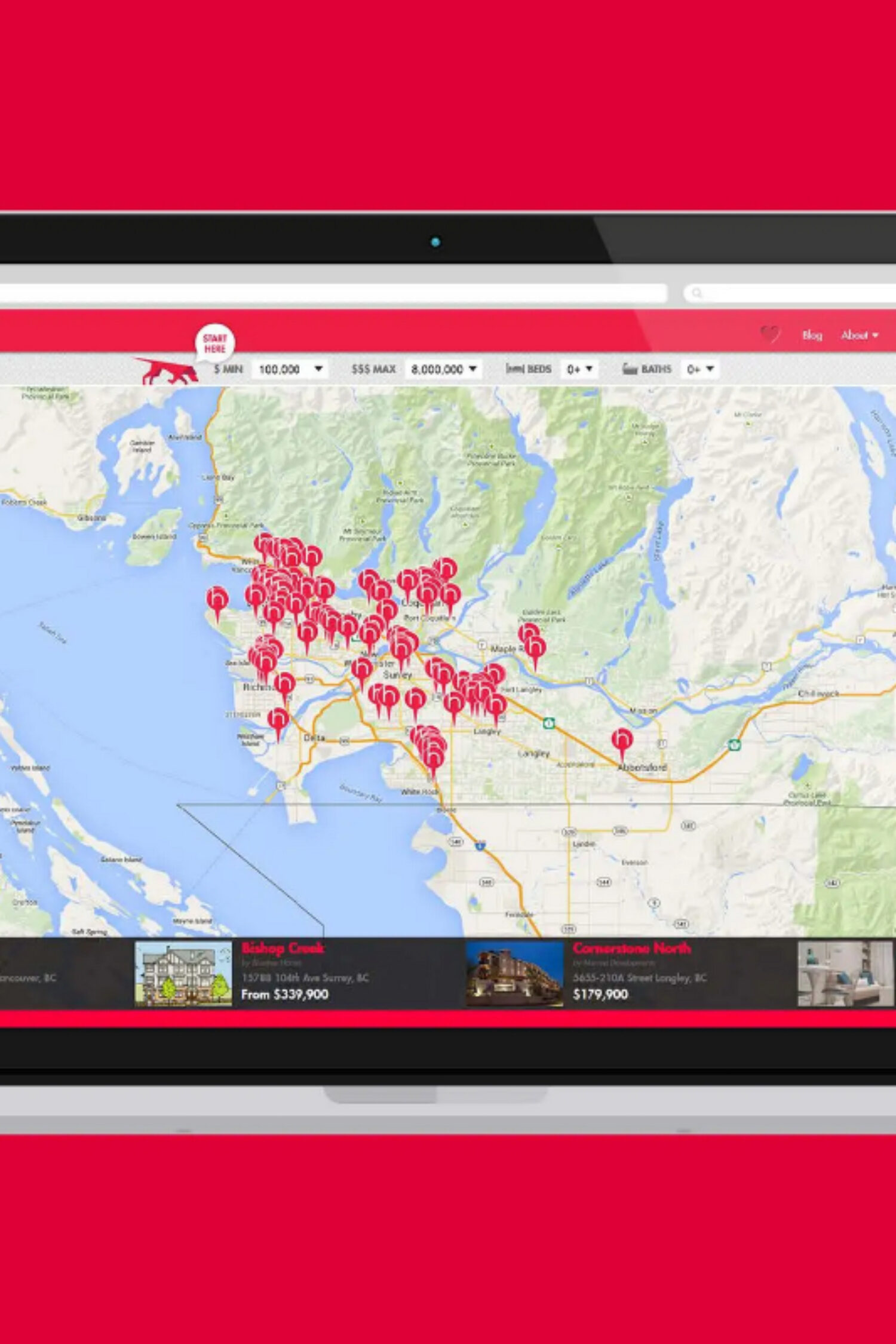Open the $ MIN price dropdown

(290, 369)
